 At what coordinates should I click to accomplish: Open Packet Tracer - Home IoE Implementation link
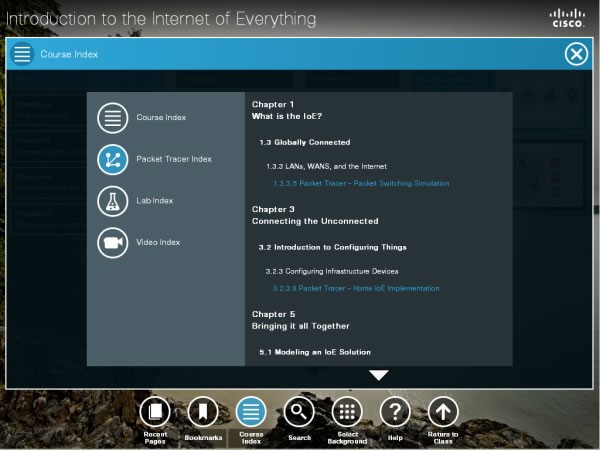pos(356,288)
